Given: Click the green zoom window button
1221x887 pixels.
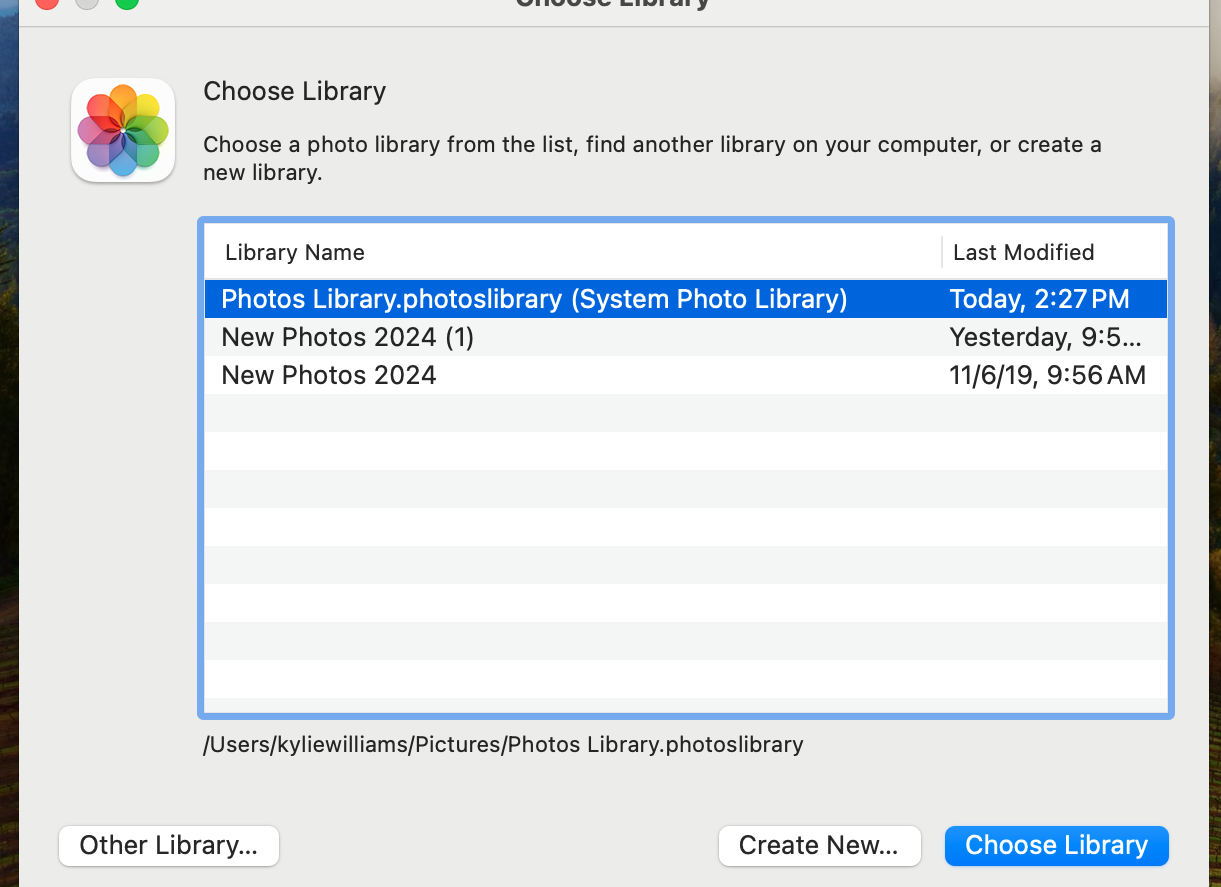Looking at the screenshot, I should point(126,2).
